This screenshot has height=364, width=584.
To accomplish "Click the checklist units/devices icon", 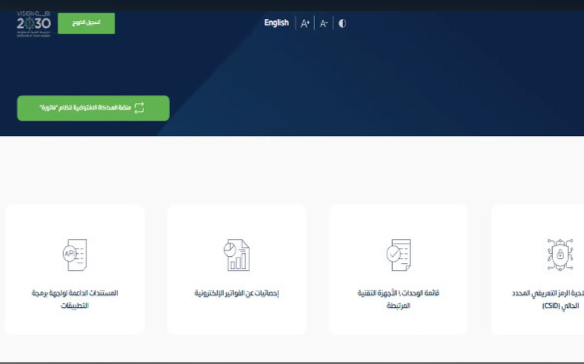I will tap(399, 255).
